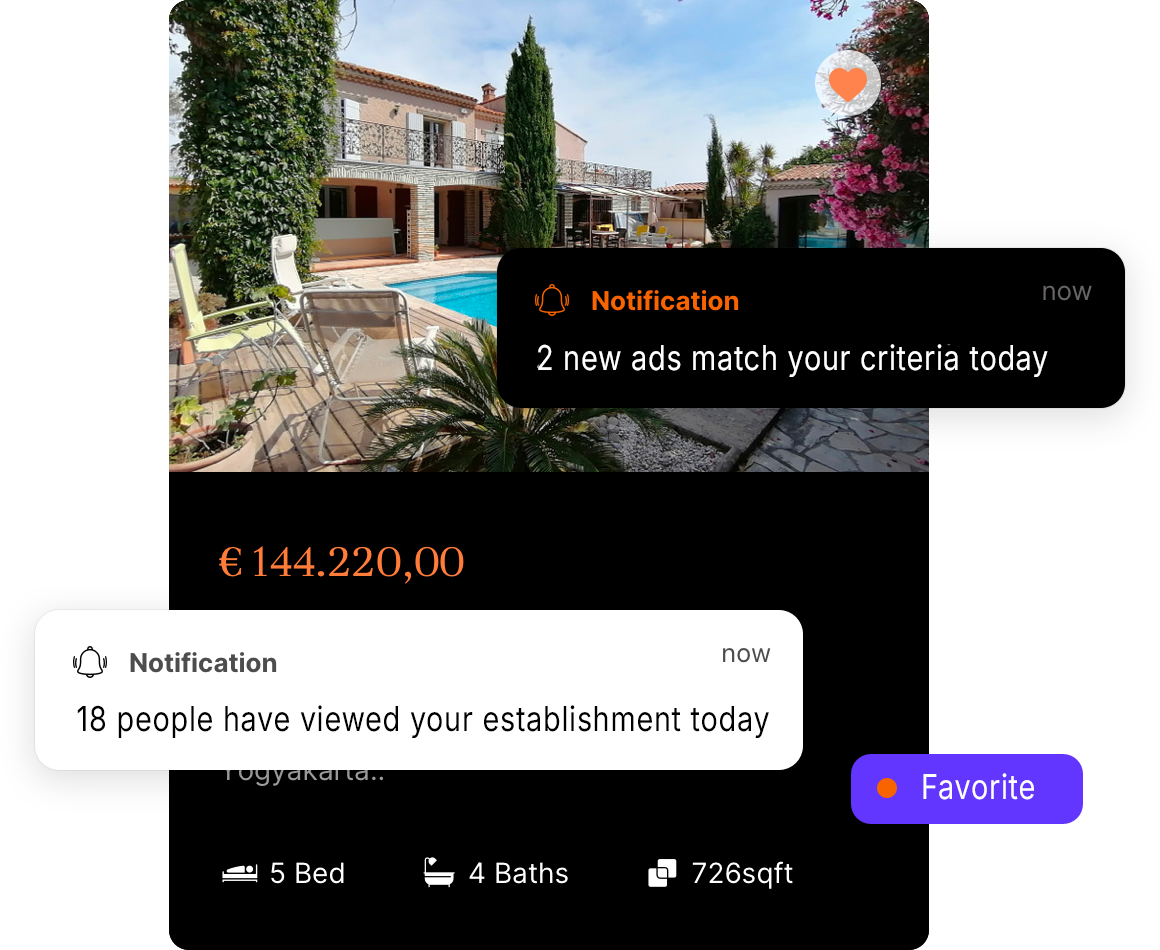Click the gray Notification heading on white card
Image resolution: width=1160 pixels, height=950 pixels.
203,662
